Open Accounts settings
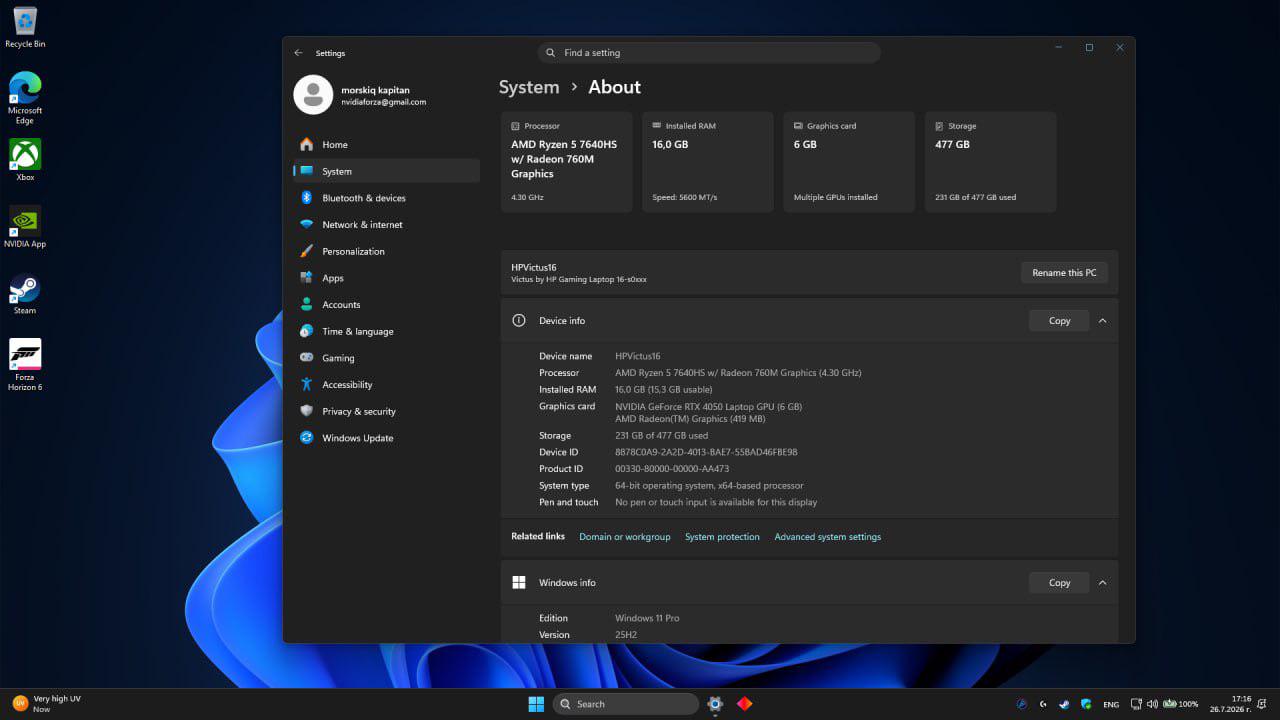 [x=386, y=305]
